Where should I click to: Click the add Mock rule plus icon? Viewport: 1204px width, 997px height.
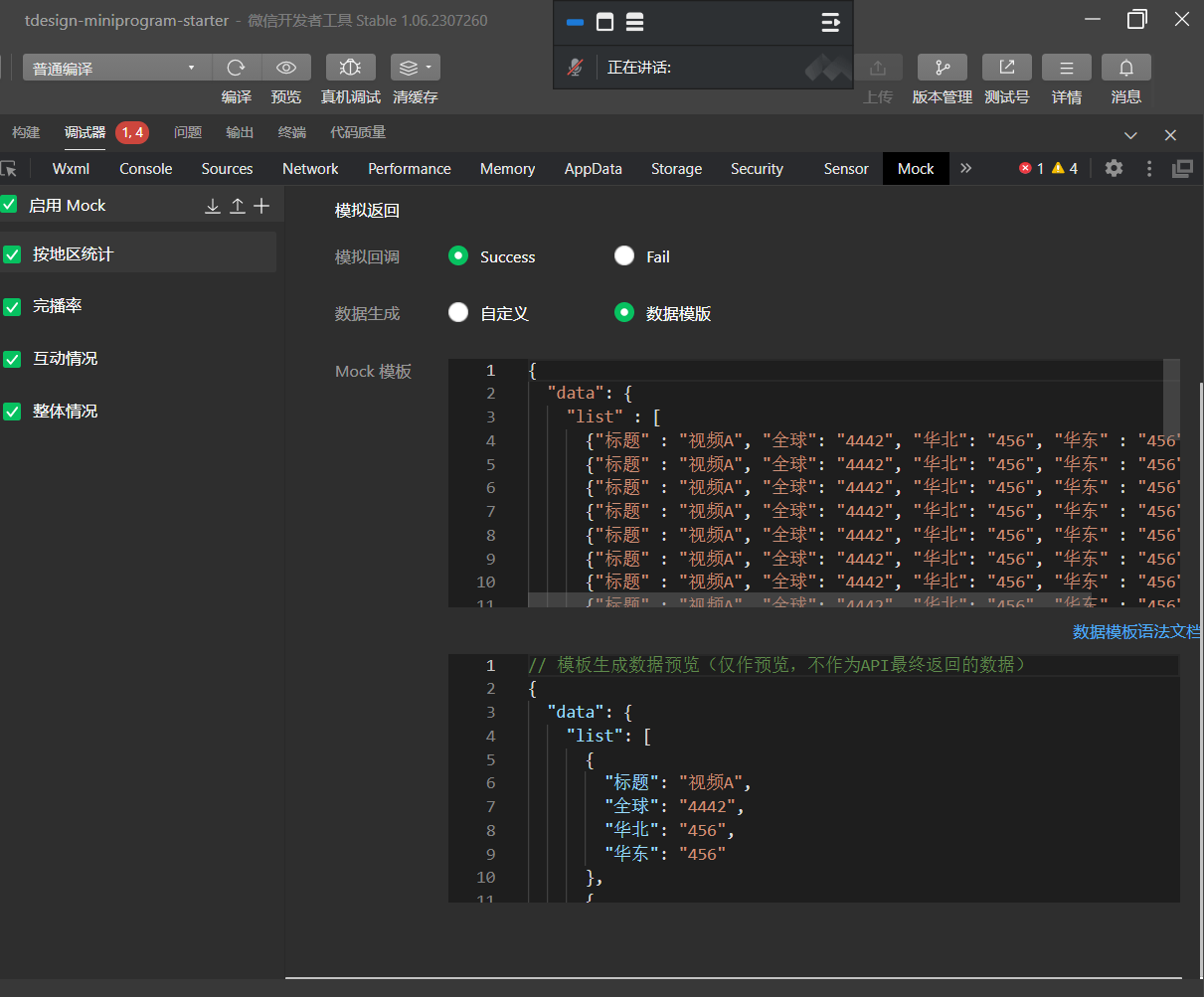pyautogui.click(x=261, y=206)
